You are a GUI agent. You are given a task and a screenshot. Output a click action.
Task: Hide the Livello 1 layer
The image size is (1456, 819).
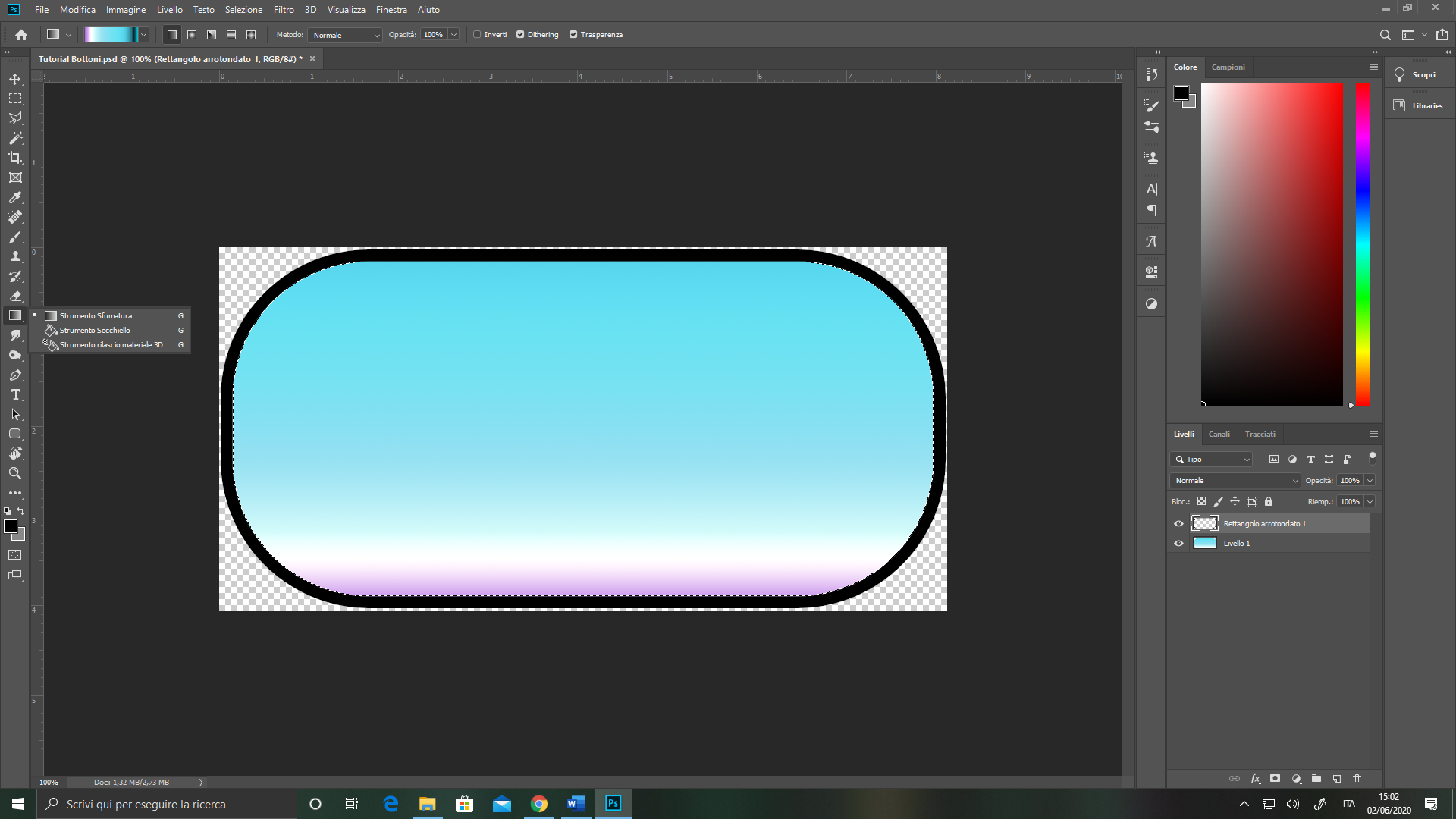1178,544
